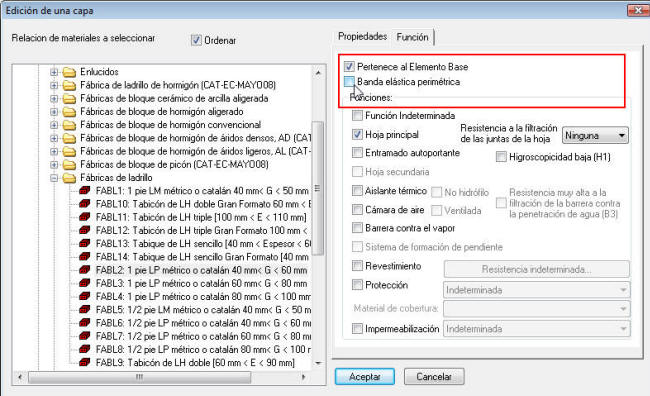
Task: Select FABL9: Tabicón de LH doble
Action: [195, 362]
